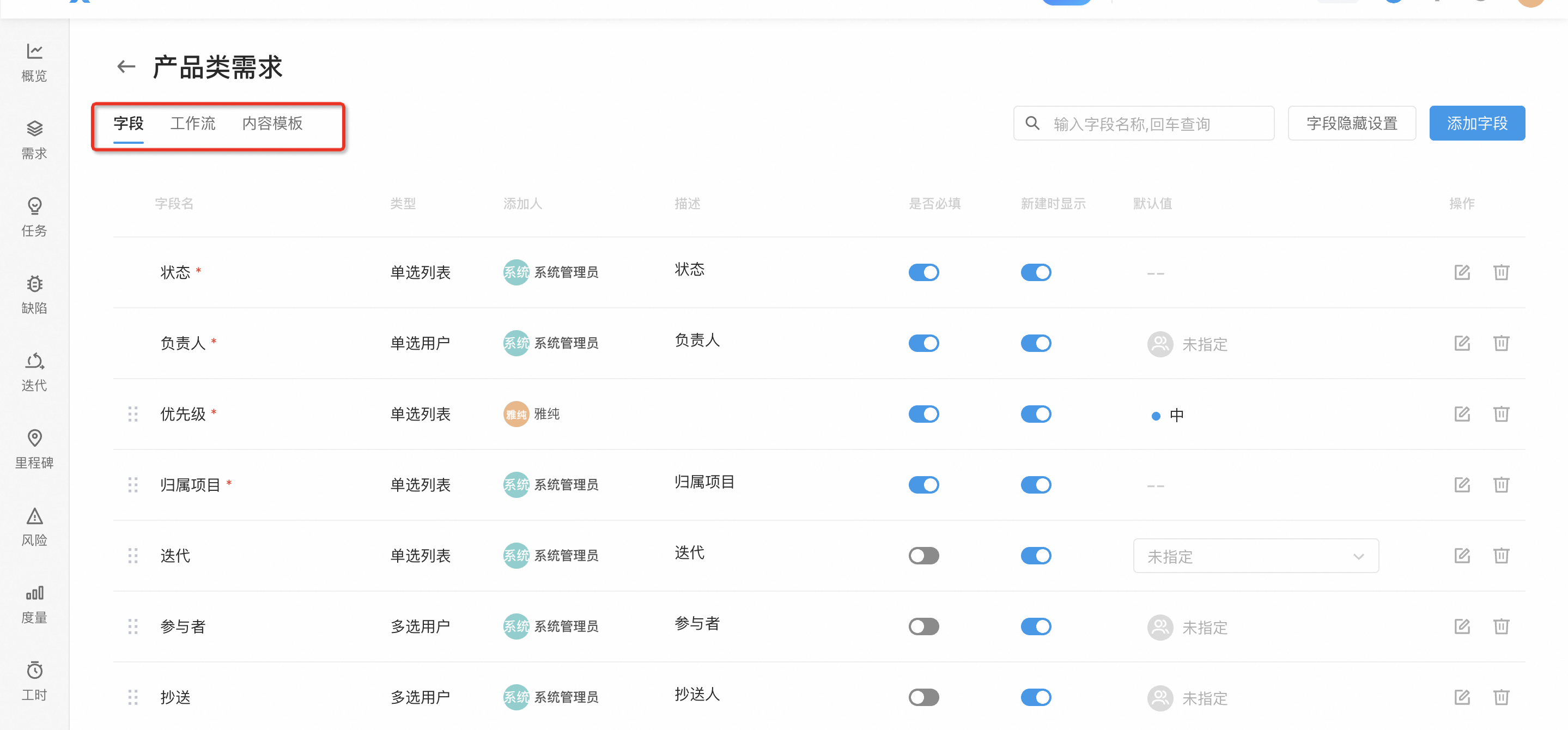Screen dimensions: 1568x730
Task: Click the 字段名 column header
Action: (x=174, y=203)
